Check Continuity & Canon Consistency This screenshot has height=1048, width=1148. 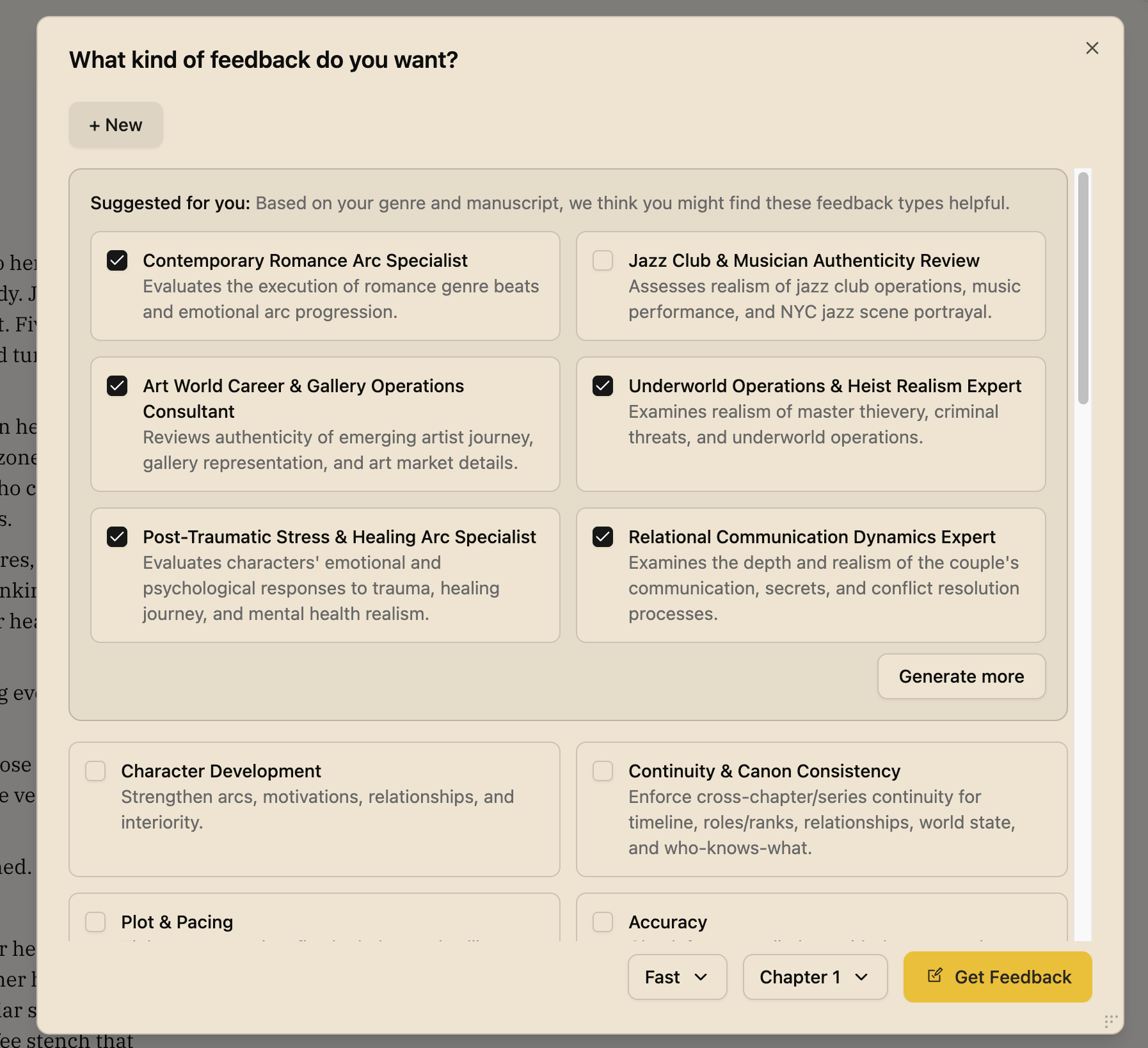602,771
